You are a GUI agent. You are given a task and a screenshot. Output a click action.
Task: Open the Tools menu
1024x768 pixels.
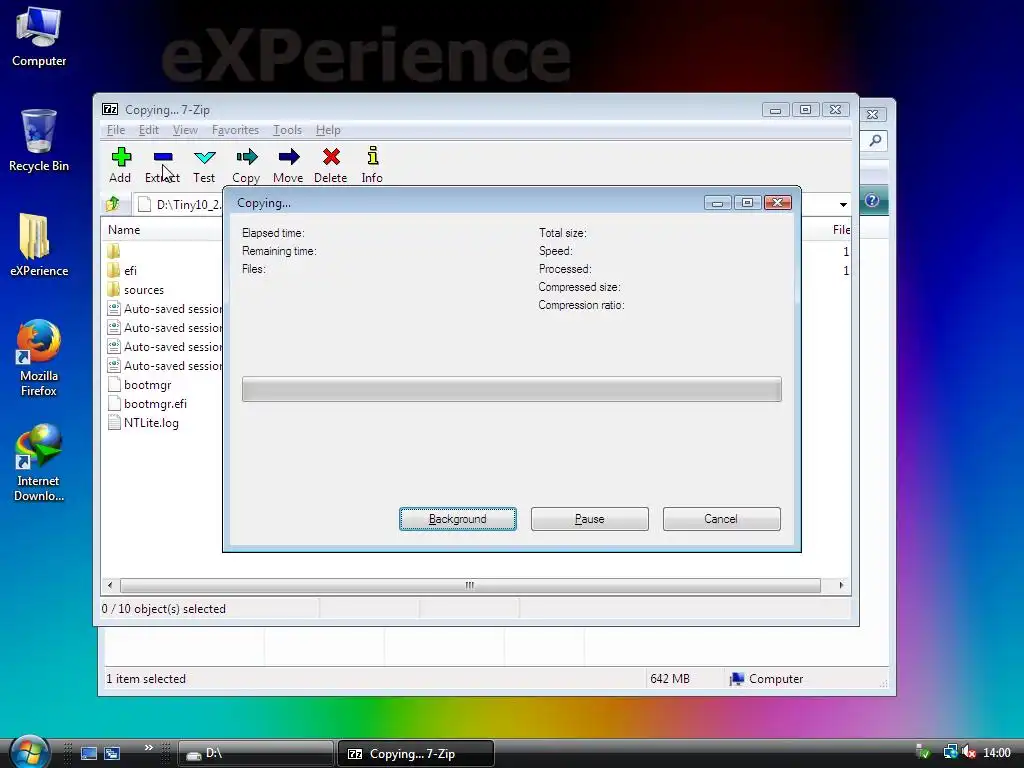pyautogui.click(x=287, y=130)
